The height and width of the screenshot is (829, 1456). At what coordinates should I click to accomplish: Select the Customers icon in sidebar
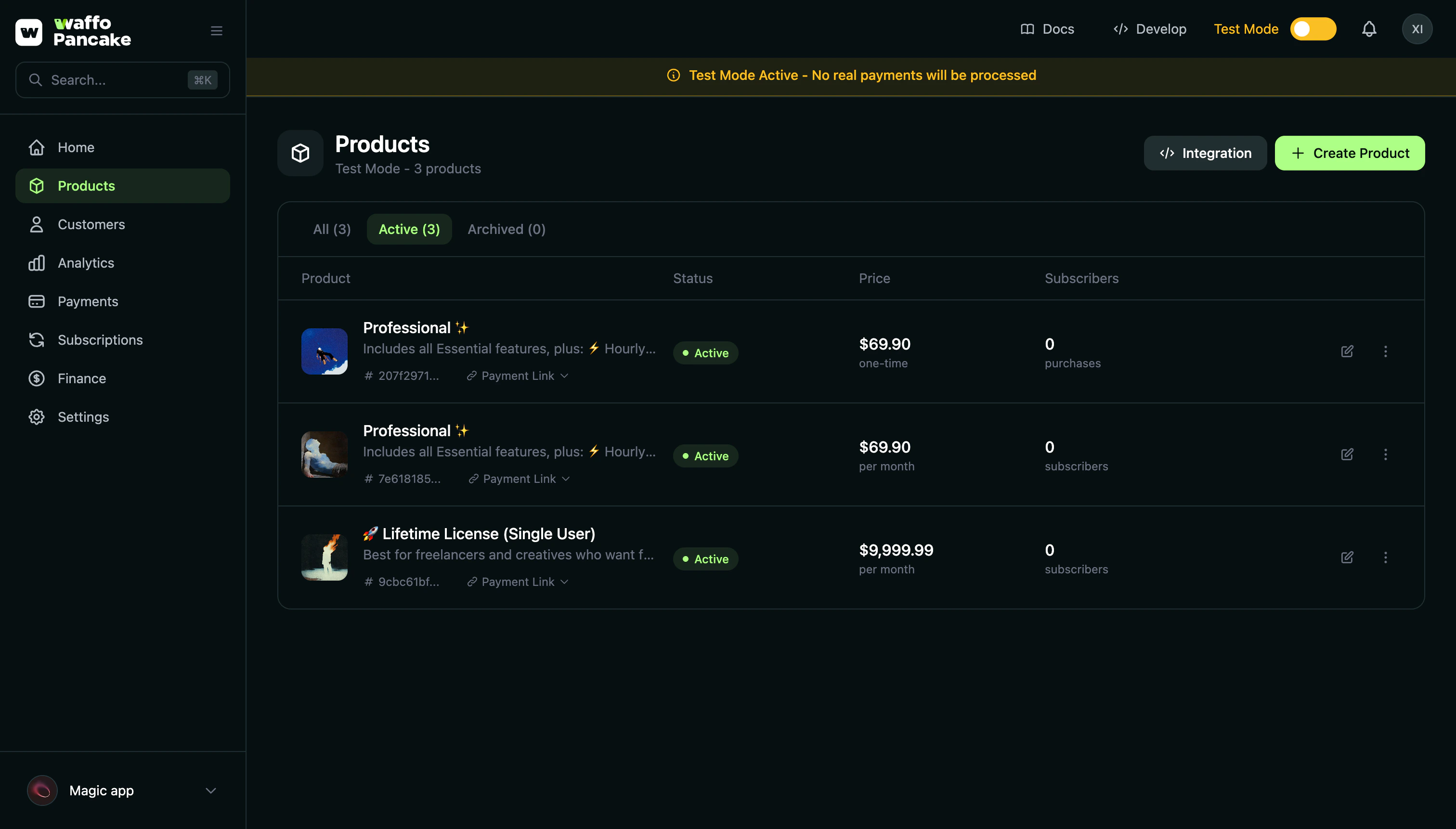[x=37, y=224]
